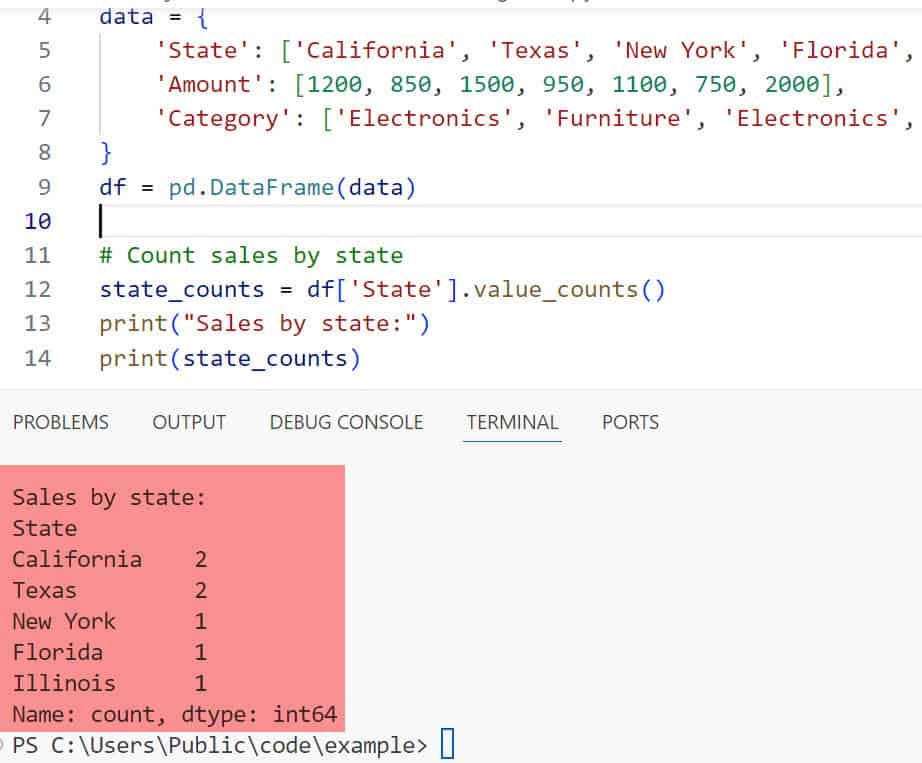The height and width of the screenshot is (763, 922).
Task: Open the DEBUG CONSOLE tab
Action: pyautogui.click(x=346, y=422)
